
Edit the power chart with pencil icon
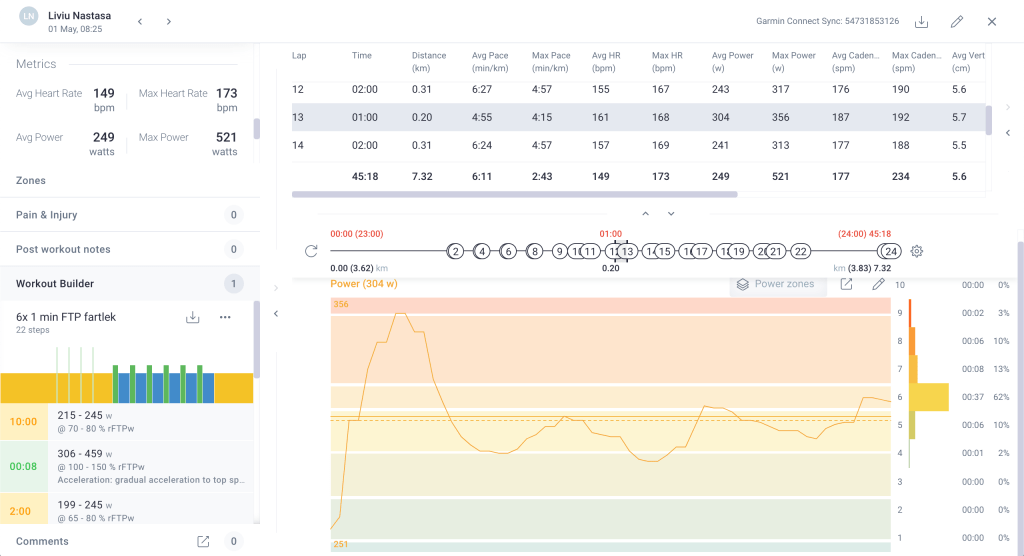click(x=878, y=284)
